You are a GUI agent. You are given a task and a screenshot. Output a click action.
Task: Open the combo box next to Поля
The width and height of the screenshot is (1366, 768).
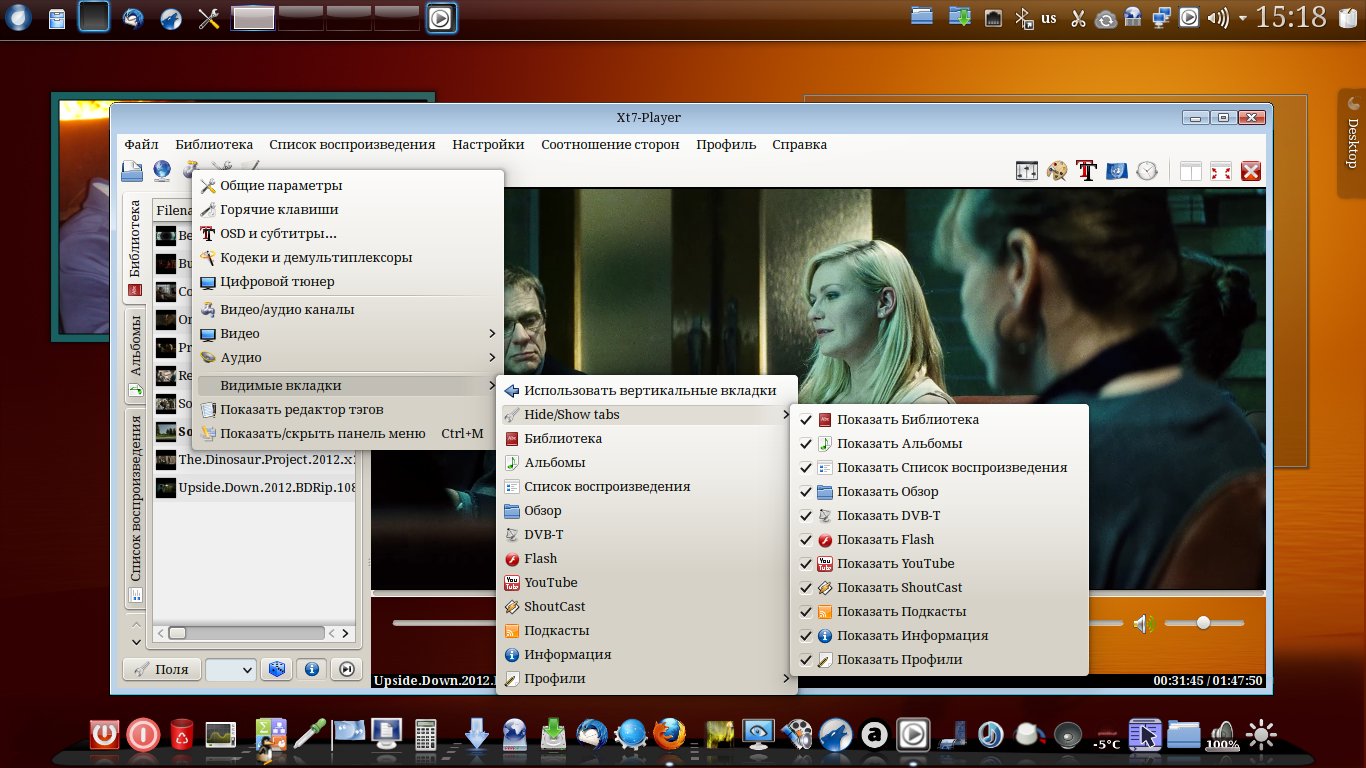pos(231,669)
